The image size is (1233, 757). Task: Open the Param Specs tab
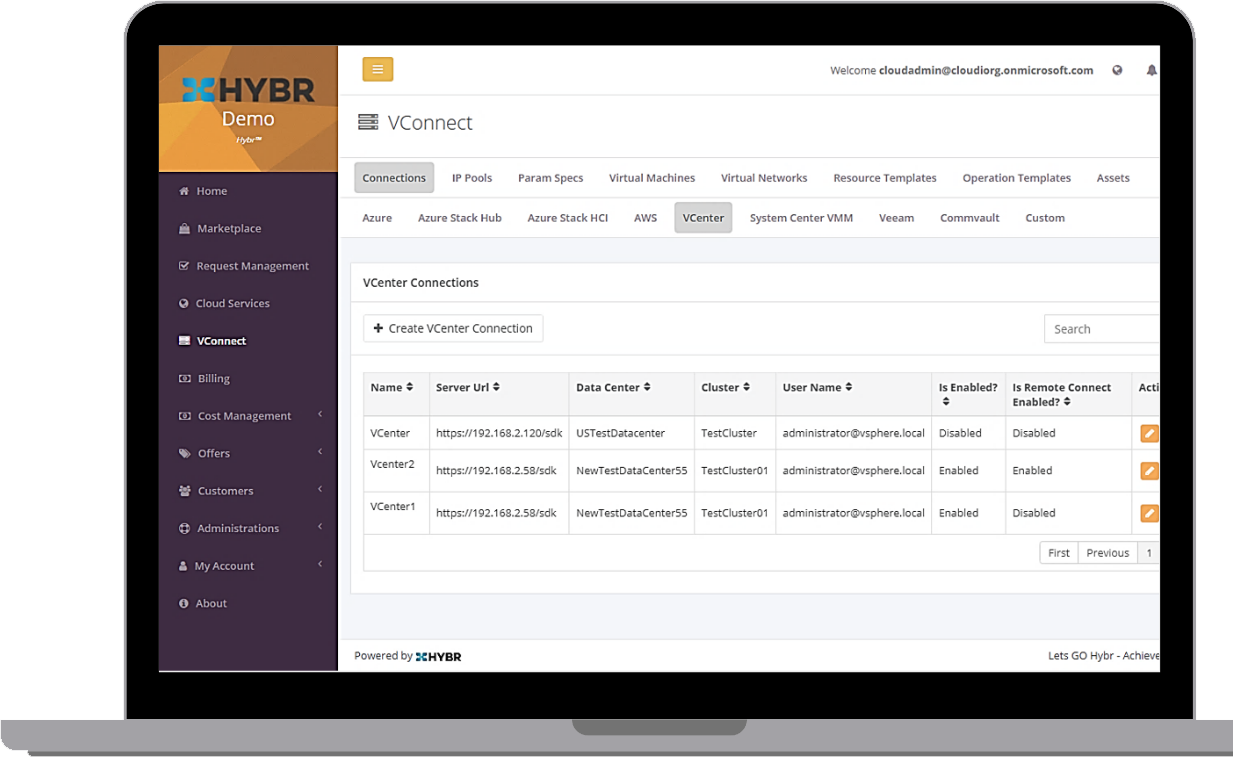pyautogui.click(x=551, y=178)
